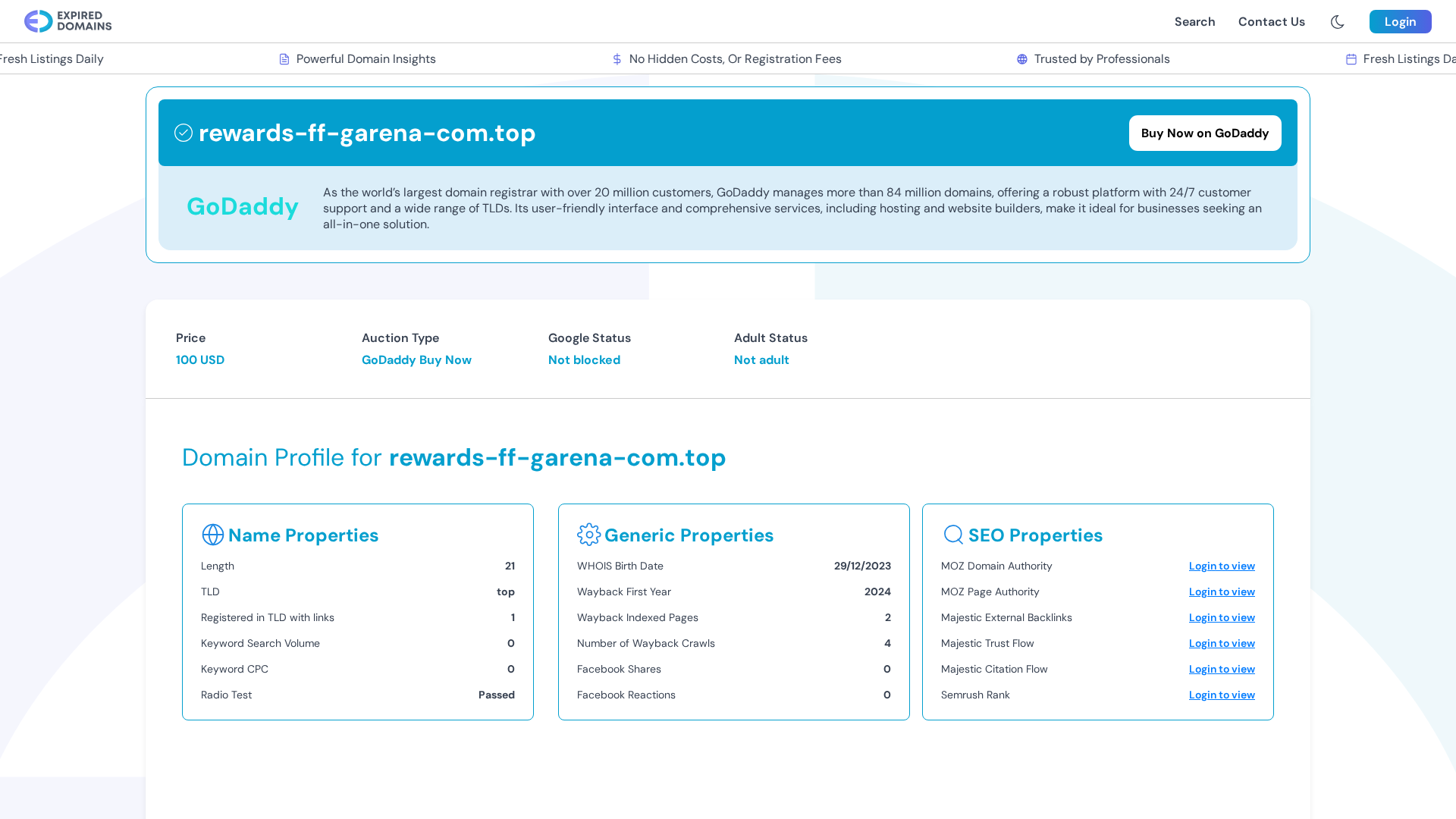Viewport: 1456px width, 819px height.
Task: Click Login to view for MOZ Page Authority
Action: tap(1222, 591)
